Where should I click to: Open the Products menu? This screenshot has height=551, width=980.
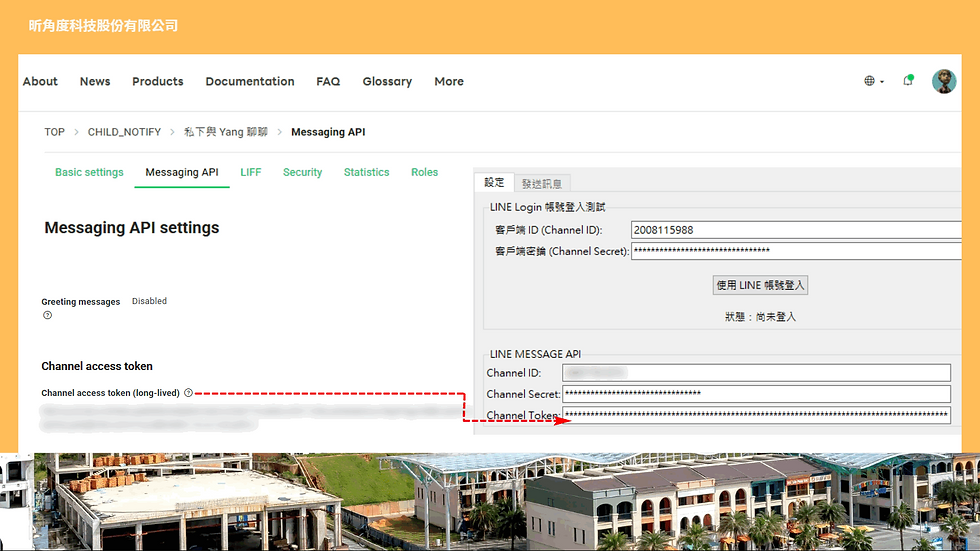pos(158,81)
